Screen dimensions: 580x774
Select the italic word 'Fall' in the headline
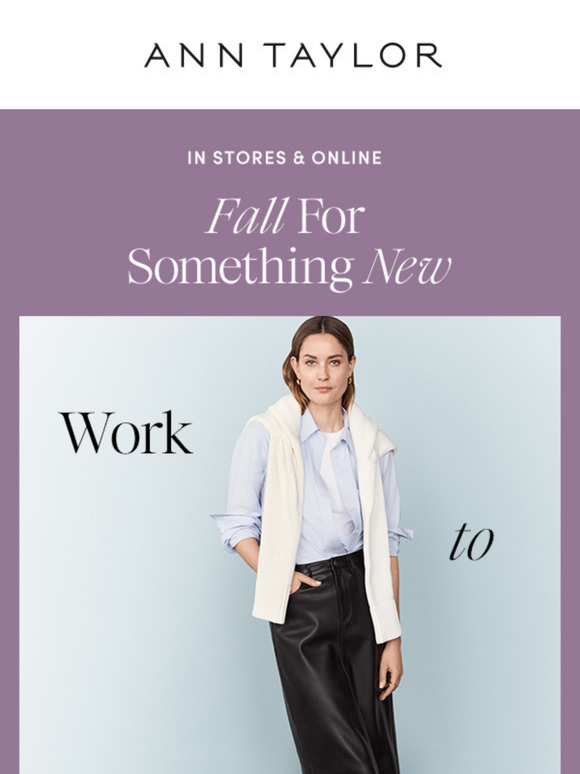[x=247, y=216]
